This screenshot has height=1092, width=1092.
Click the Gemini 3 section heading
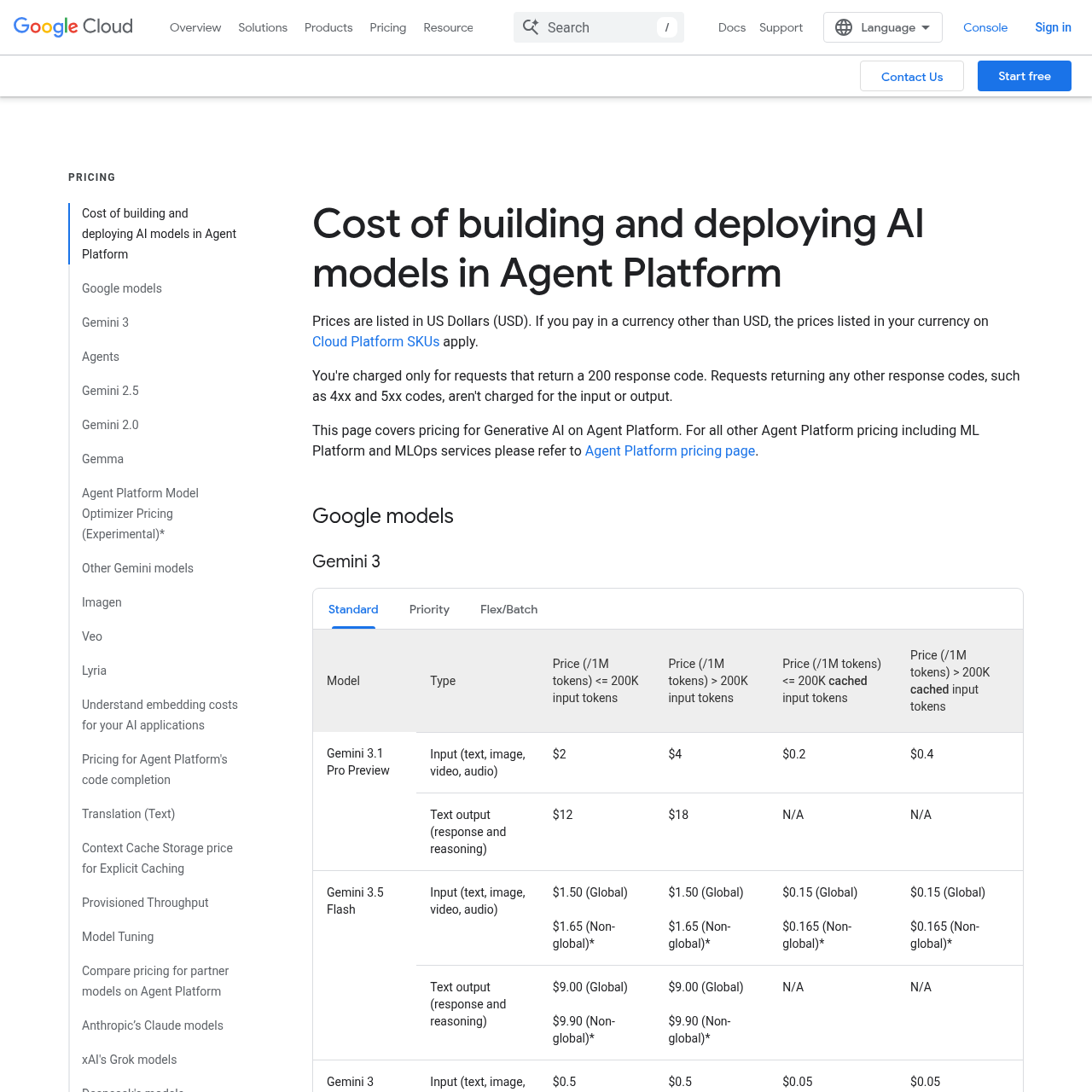coord(346,561)
